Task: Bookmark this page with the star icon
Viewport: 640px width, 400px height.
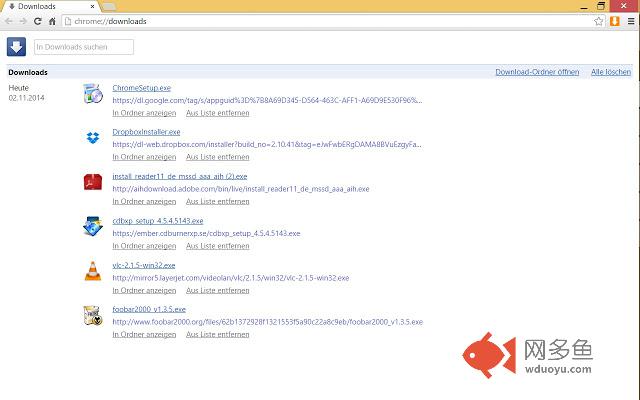Action: tap(598, 21)
